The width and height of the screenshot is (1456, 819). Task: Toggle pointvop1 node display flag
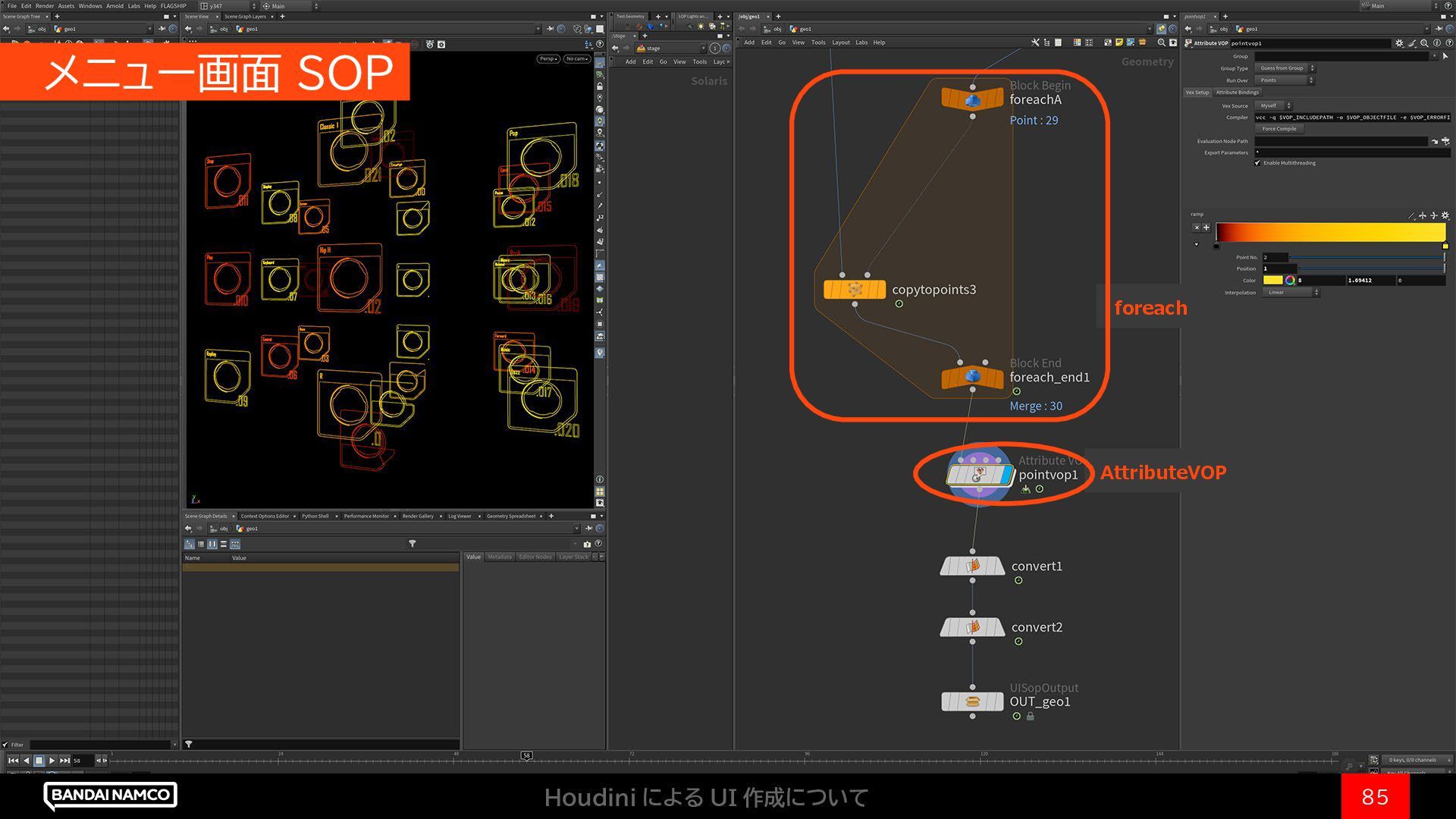[x=1006, y=475]
